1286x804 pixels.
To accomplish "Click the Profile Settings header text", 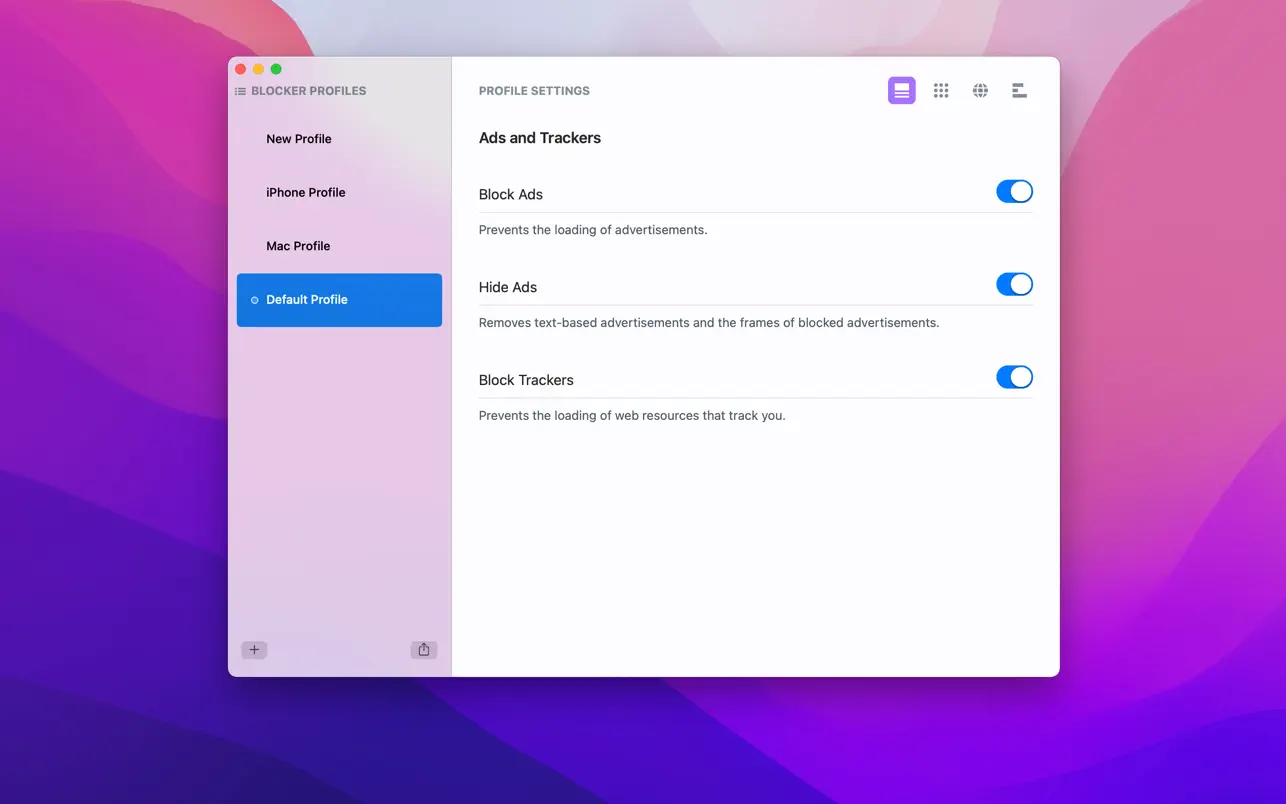I will pos(534,91).
